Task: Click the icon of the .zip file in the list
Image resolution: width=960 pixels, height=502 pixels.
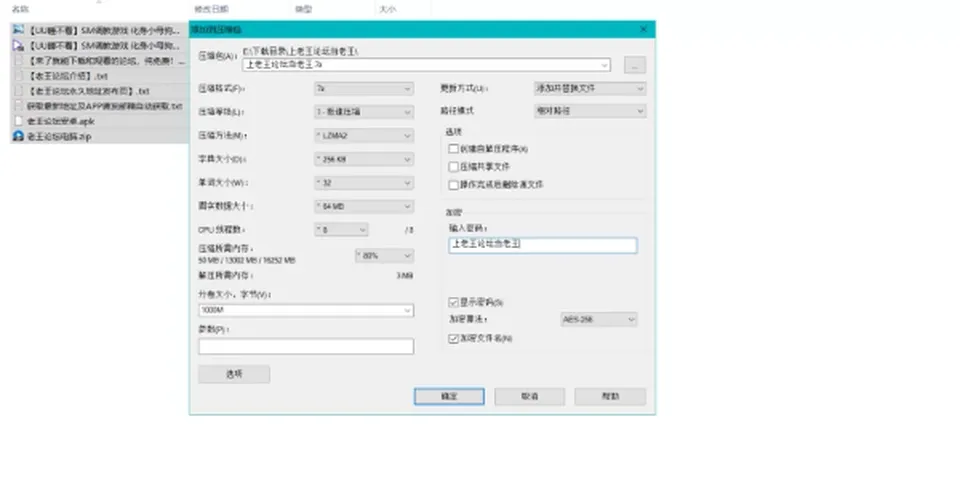Action: [x=18, y=136]
